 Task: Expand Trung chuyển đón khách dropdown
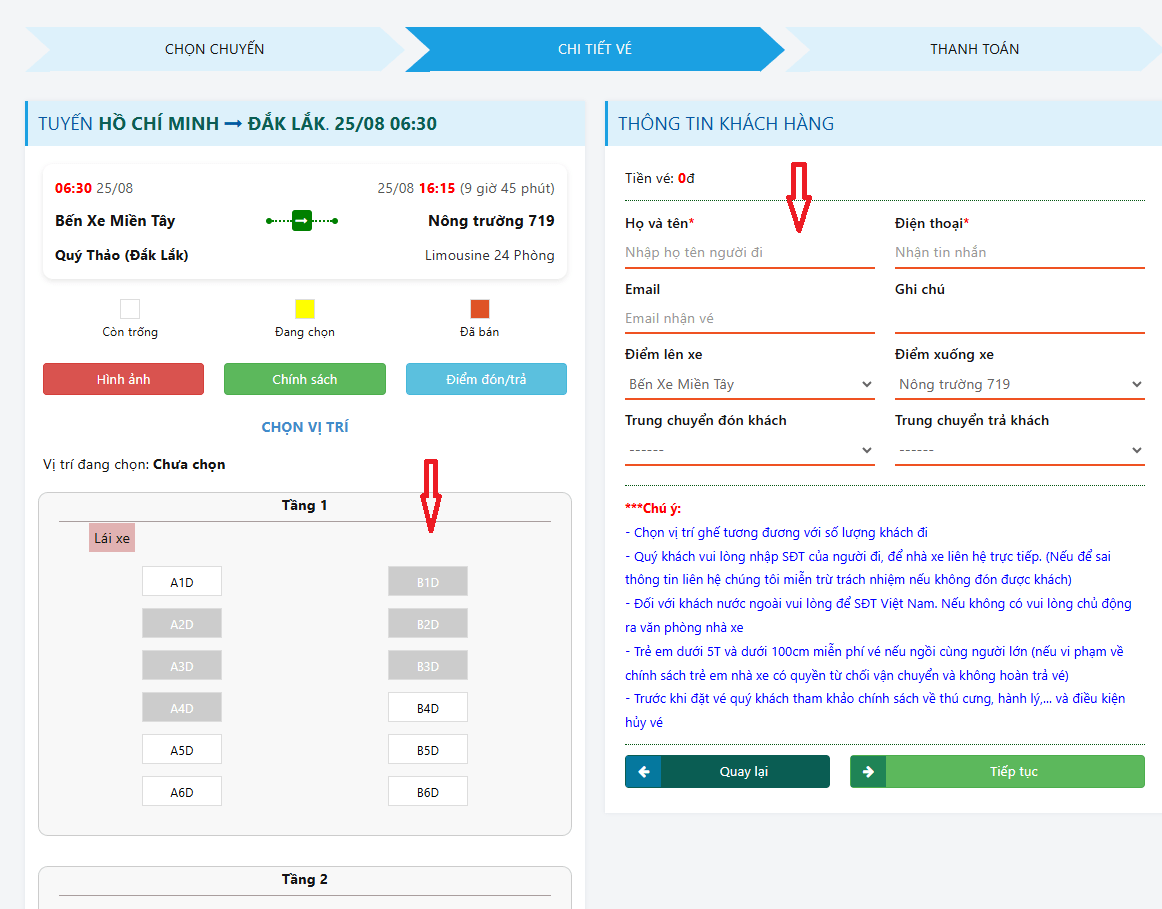pos(749,450)
